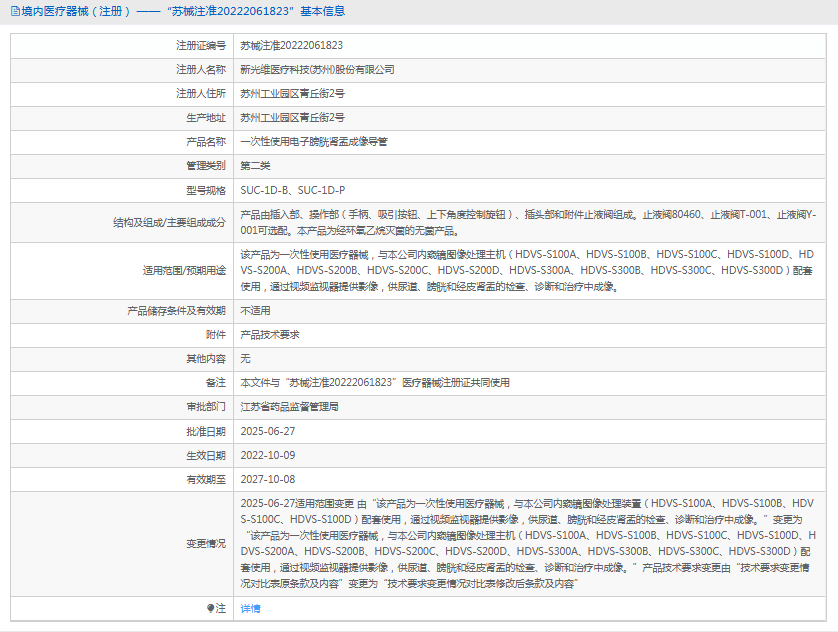Click the 注册人住所 label
The image size is (838, 632).
(x=201, y=93)
